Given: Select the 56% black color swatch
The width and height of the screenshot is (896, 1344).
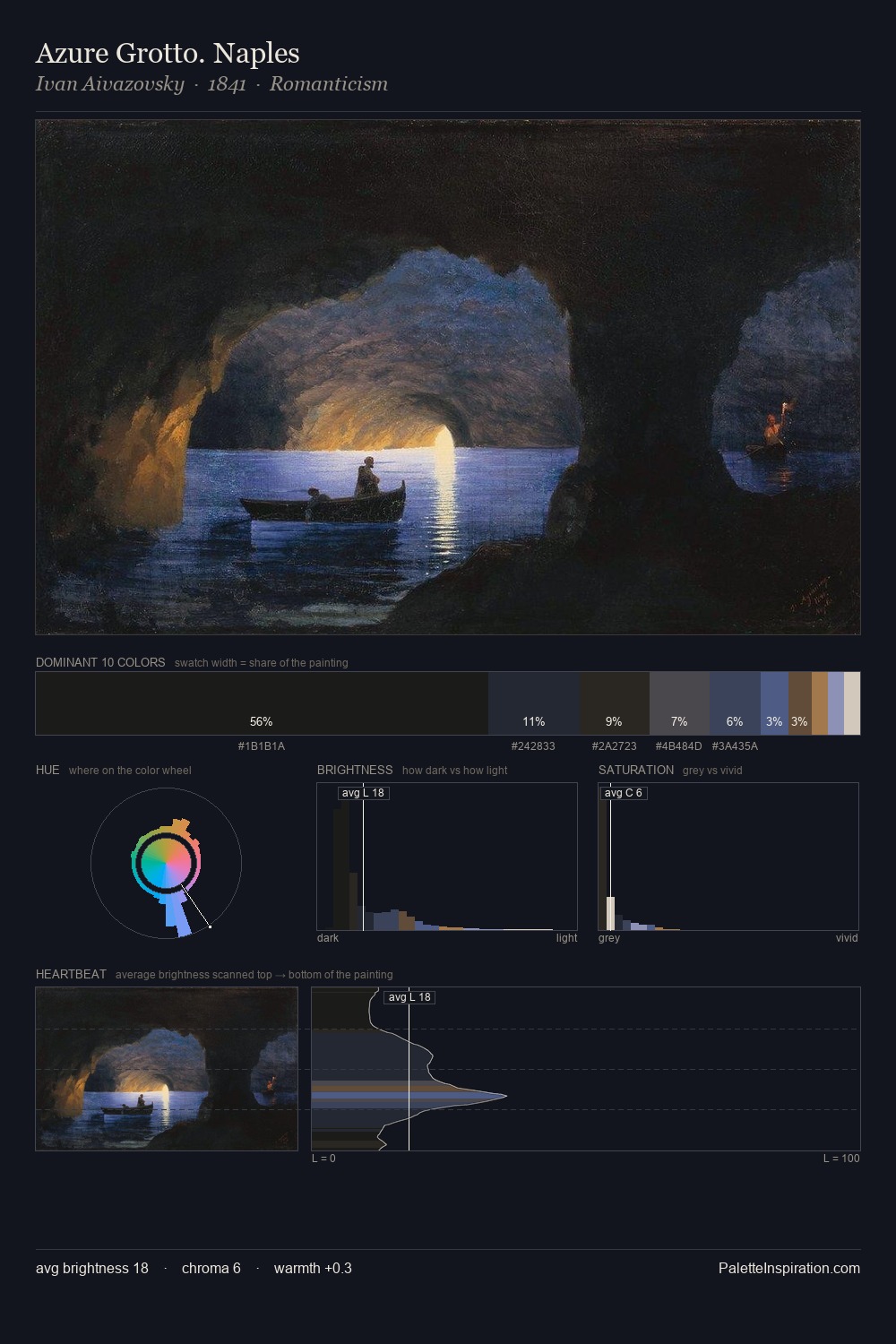Looking at the screenshot, I should (x=262, y=703).
